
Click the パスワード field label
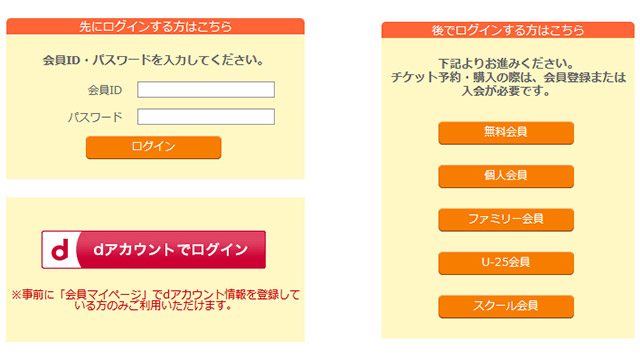click(x=95, y=118)
